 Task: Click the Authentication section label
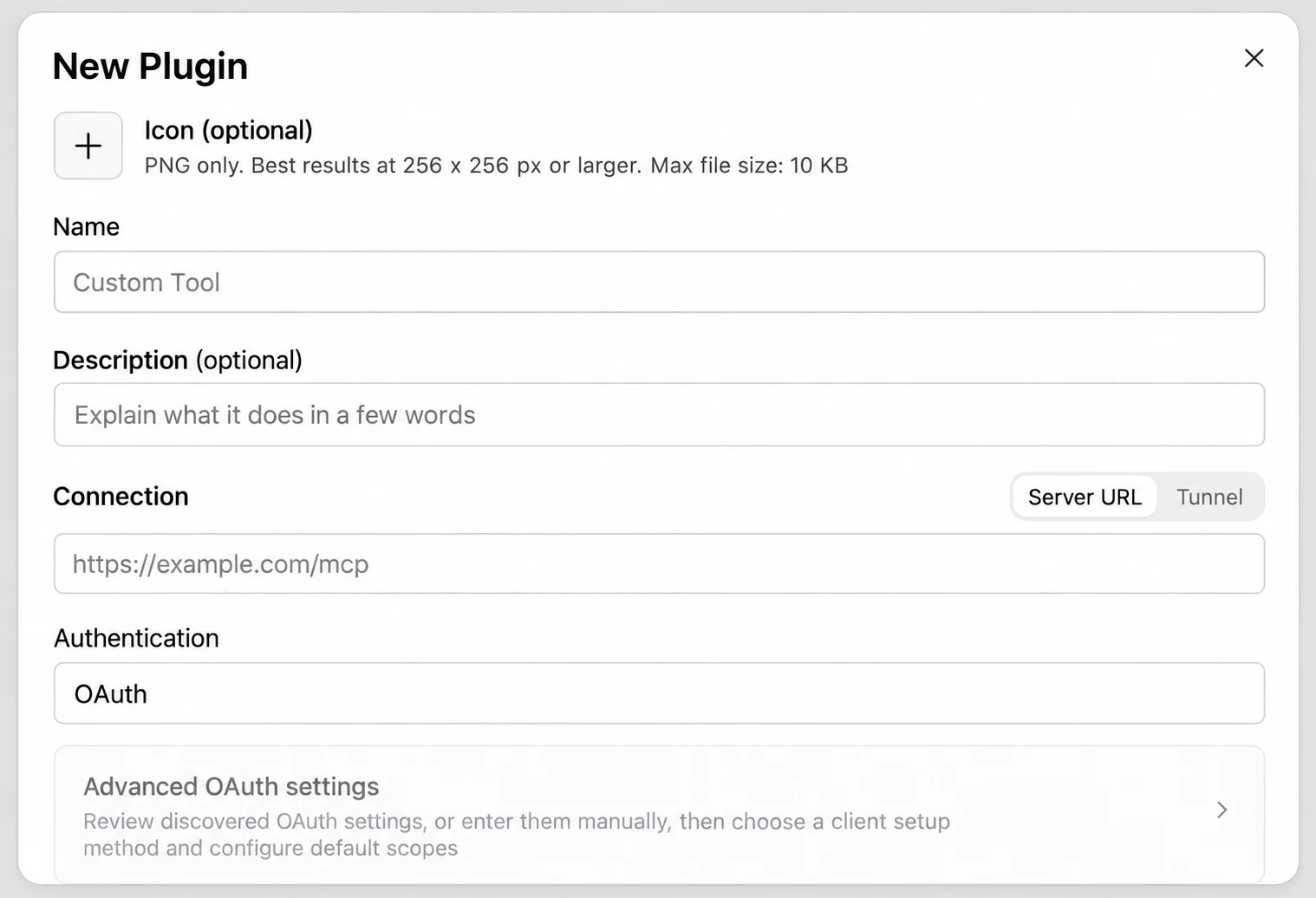click(136, 638)
